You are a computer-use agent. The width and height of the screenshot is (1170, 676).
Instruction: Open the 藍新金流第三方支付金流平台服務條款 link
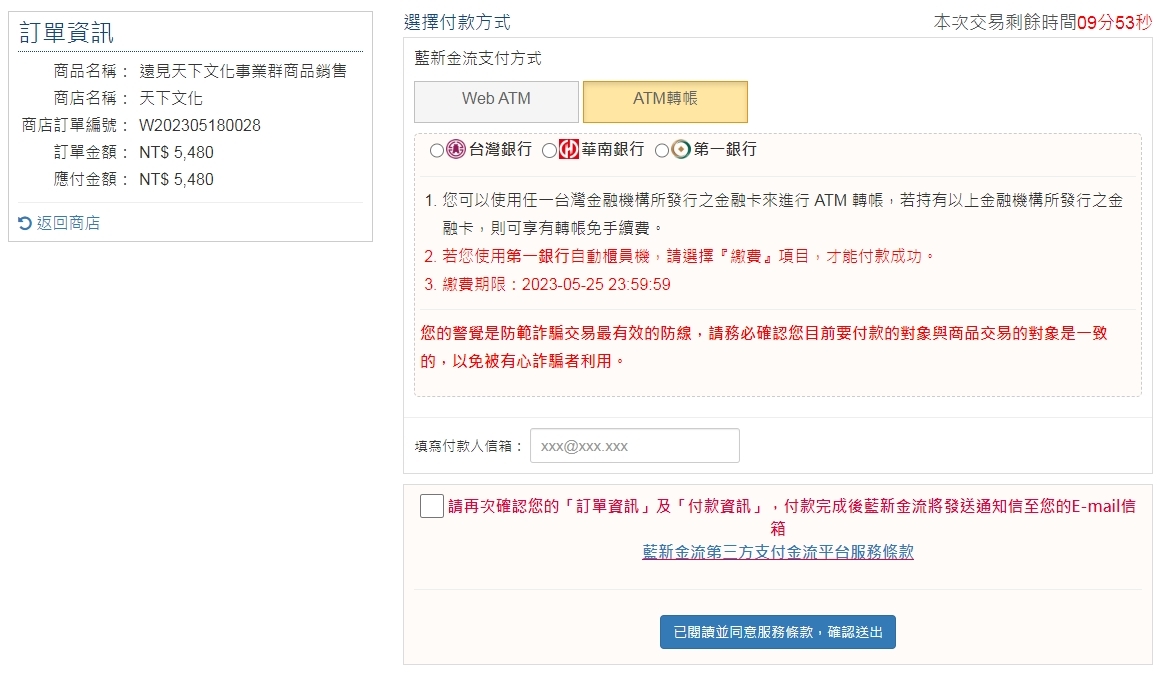[x=777, y=552]
